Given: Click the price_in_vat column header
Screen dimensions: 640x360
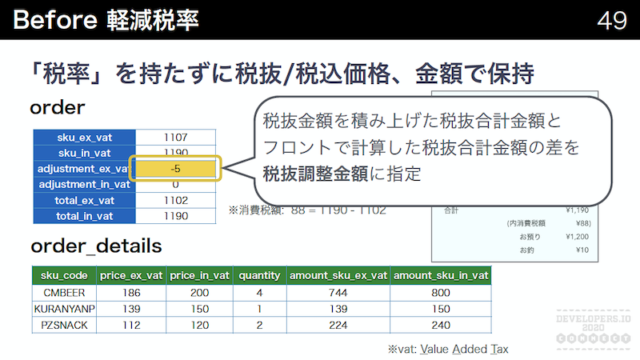Looking at the screenshot, I should tap(199, 276).
